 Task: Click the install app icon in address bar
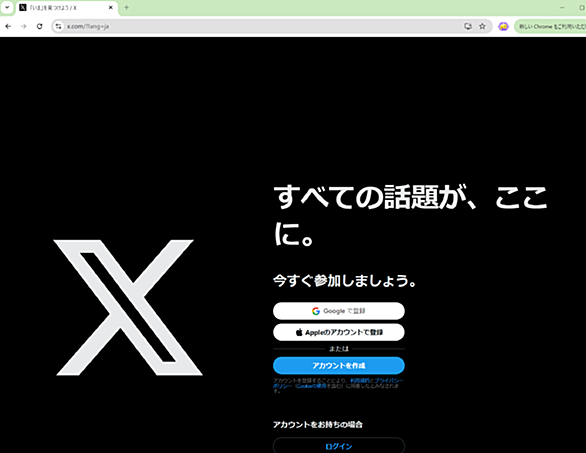468,27
